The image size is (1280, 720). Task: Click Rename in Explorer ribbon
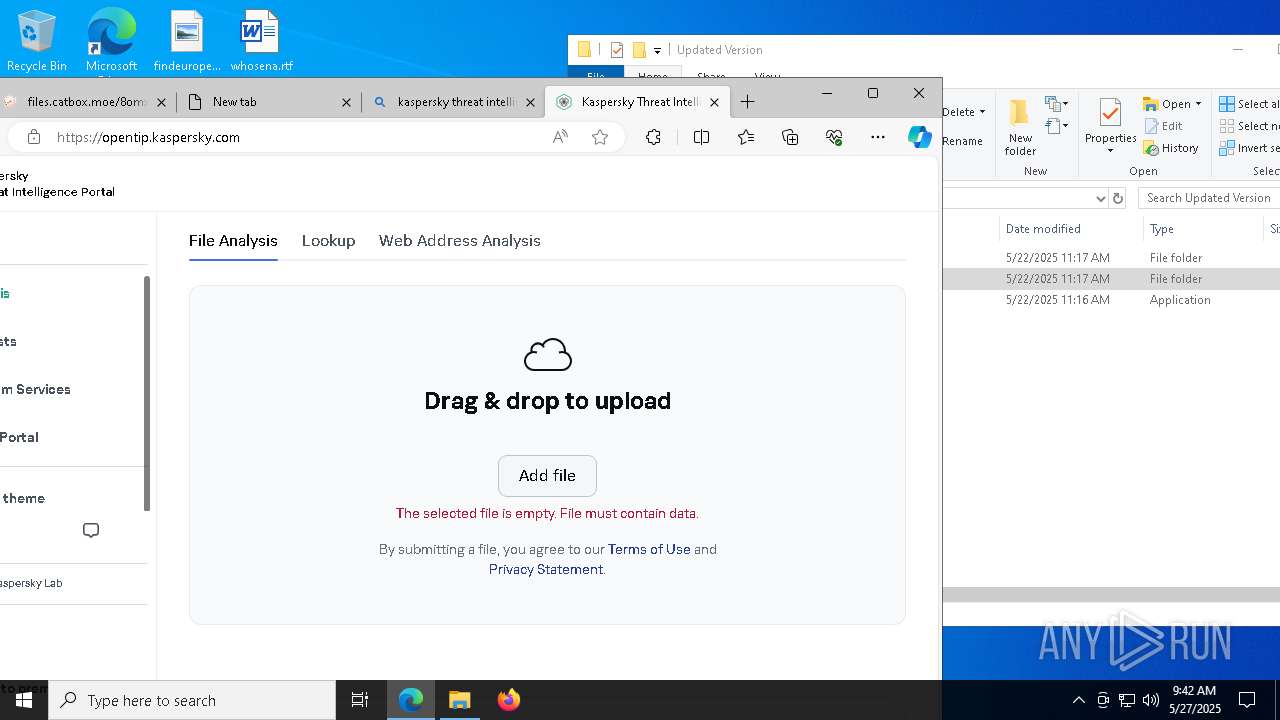(962, 141)
